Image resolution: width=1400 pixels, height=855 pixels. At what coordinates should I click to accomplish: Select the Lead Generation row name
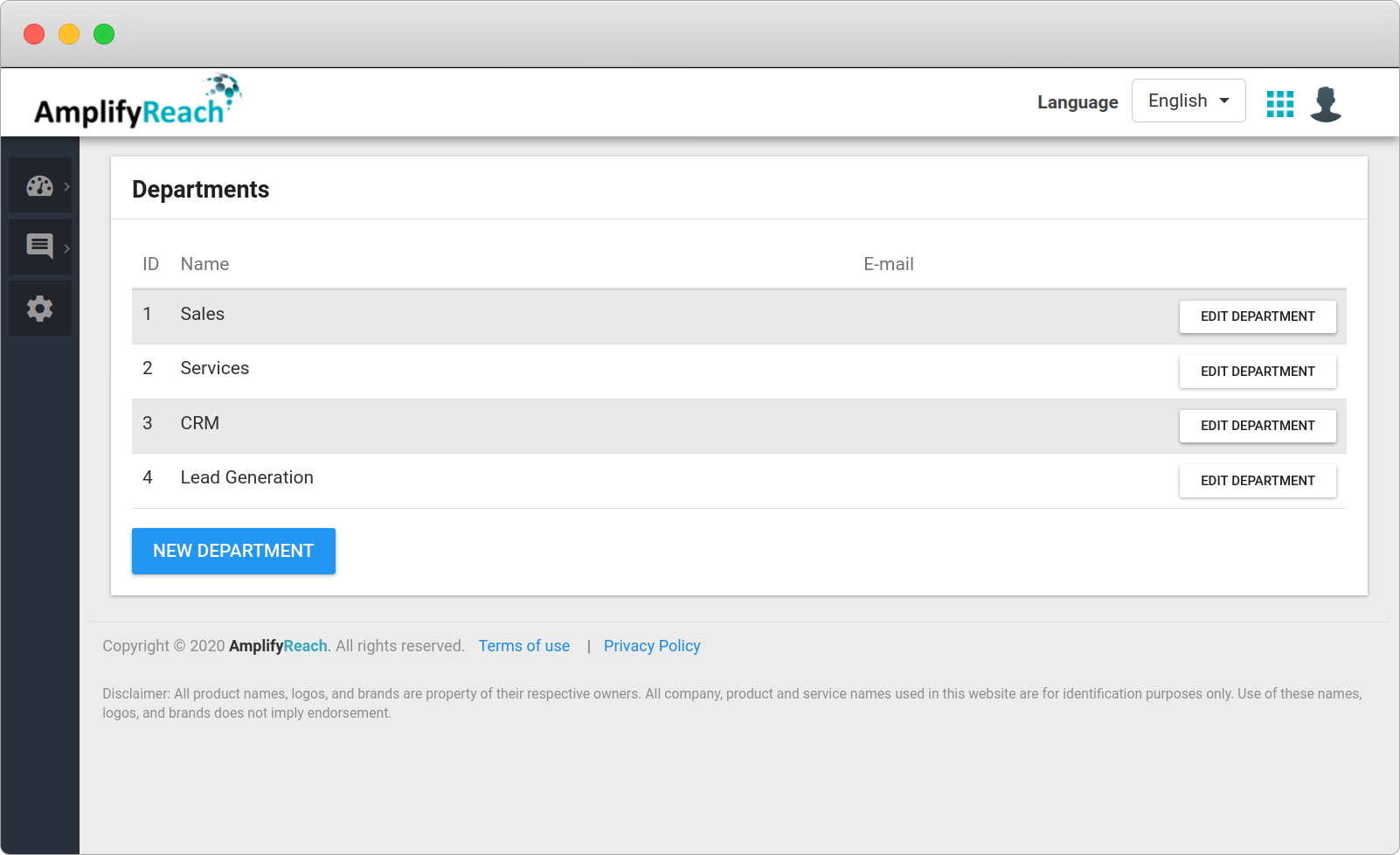(246, 477)
